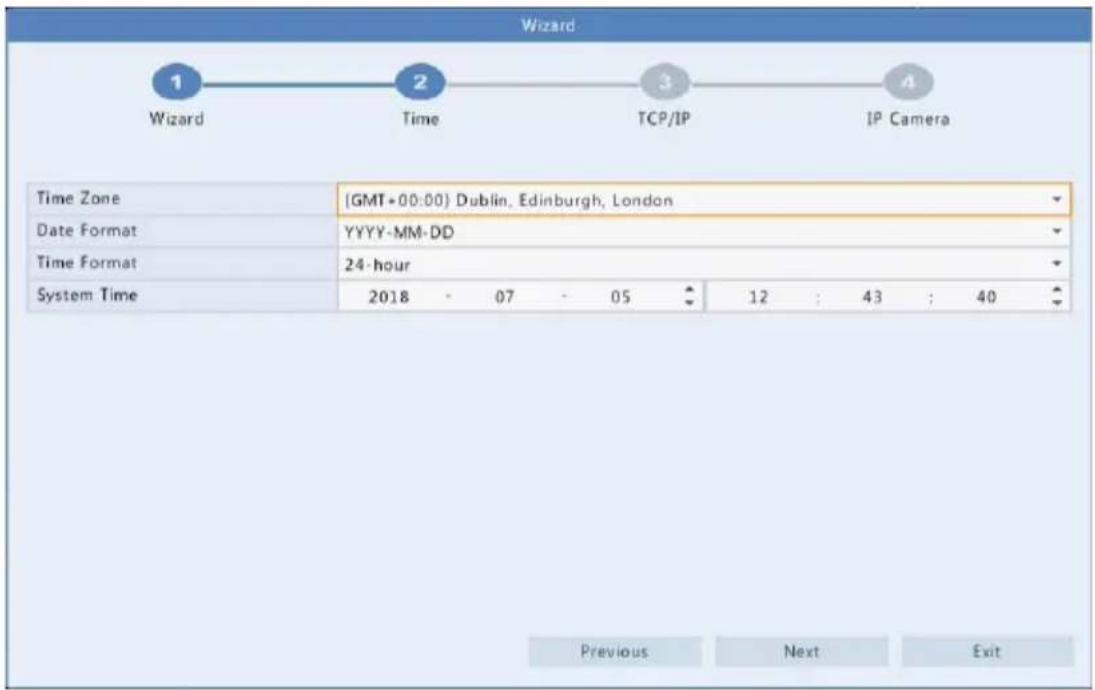1095x690 pixels.
Task: Click the day field 05
Action: pos(620,297)
